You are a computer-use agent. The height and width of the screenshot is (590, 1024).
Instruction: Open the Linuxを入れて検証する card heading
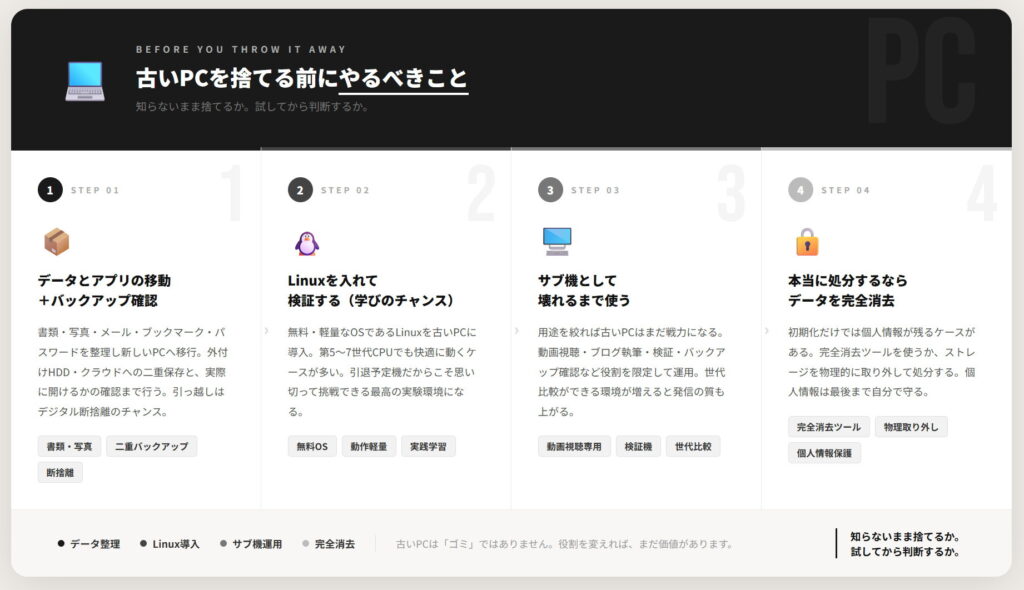point(371,290)
